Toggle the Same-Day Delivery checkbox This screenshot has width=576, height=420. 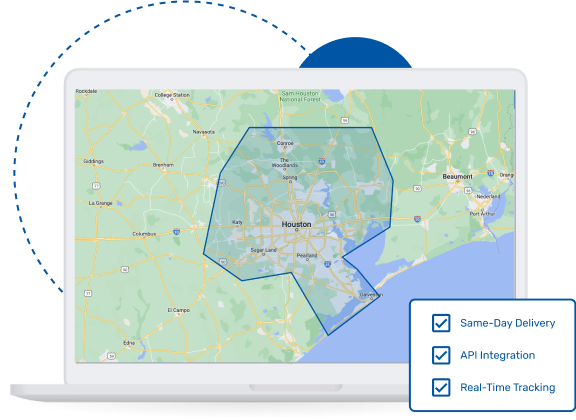441,323
